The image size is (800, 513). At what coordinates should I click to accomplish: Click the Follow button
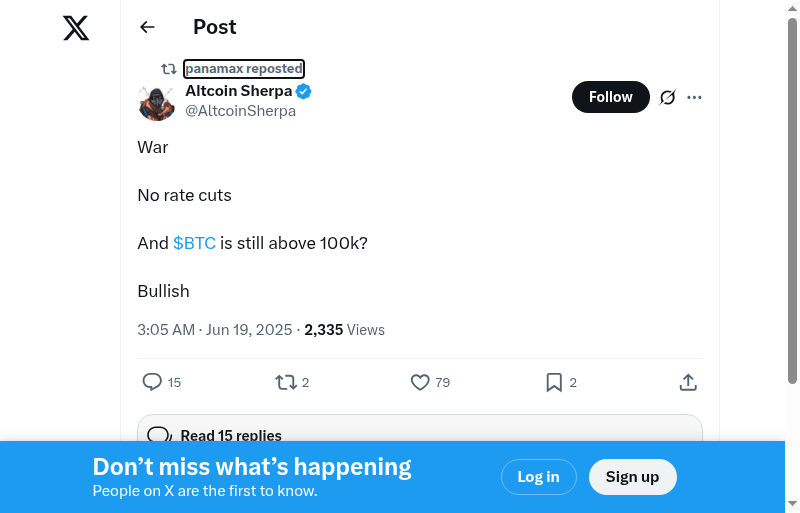point(610,97)
